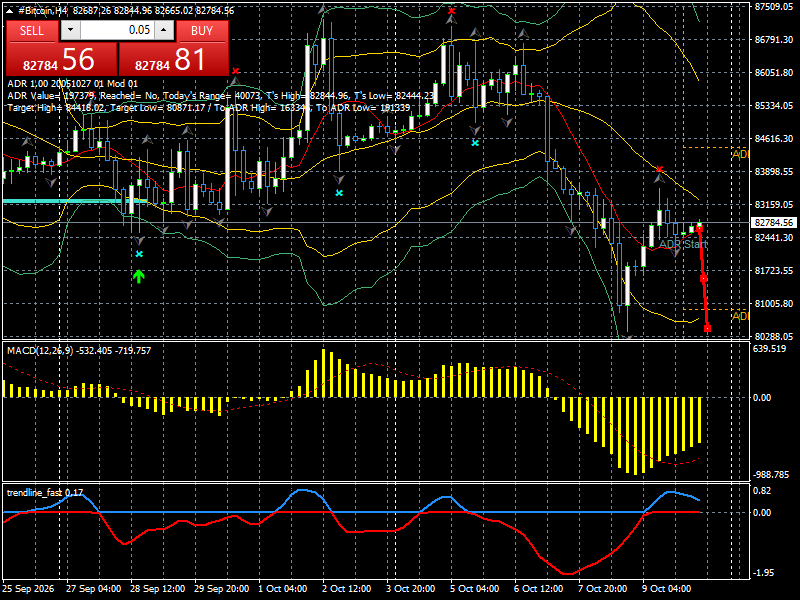800x600 pixels.
Task: Select the cyan x marker near 5 Oct
Action: pos(475,143)
